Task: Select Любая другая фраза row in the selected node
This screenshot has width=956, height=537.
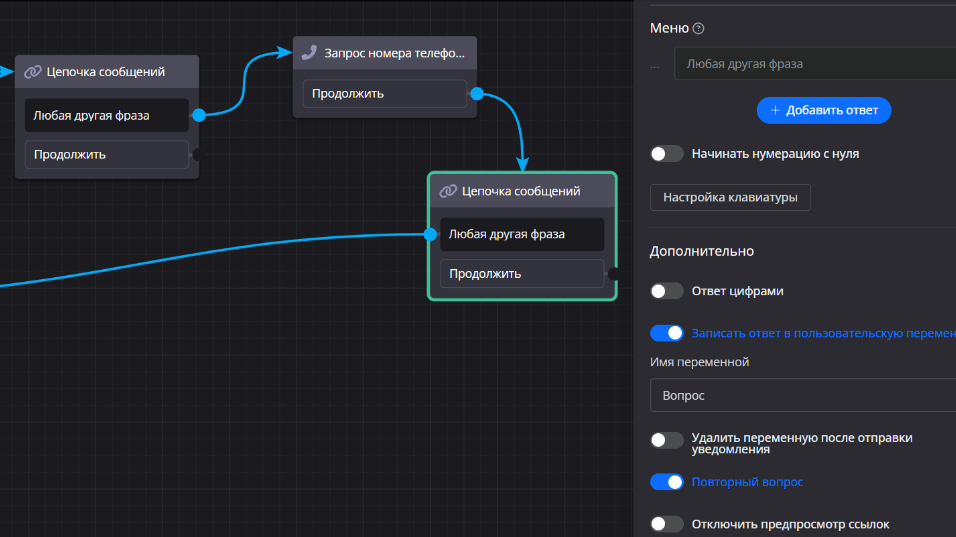Action: click(x=522, y=234)
